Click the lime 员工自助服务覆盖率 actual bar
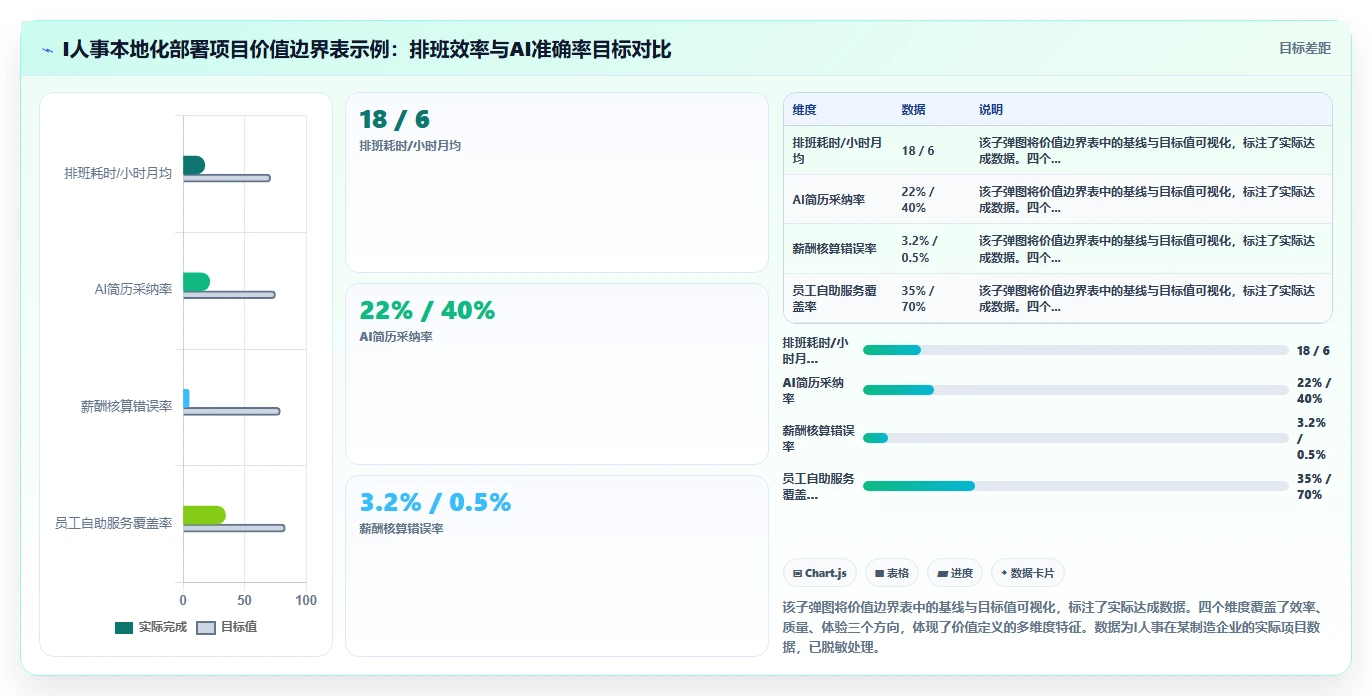The height and width of the screenshot is (696, 1372). click(x=204, y=515)
